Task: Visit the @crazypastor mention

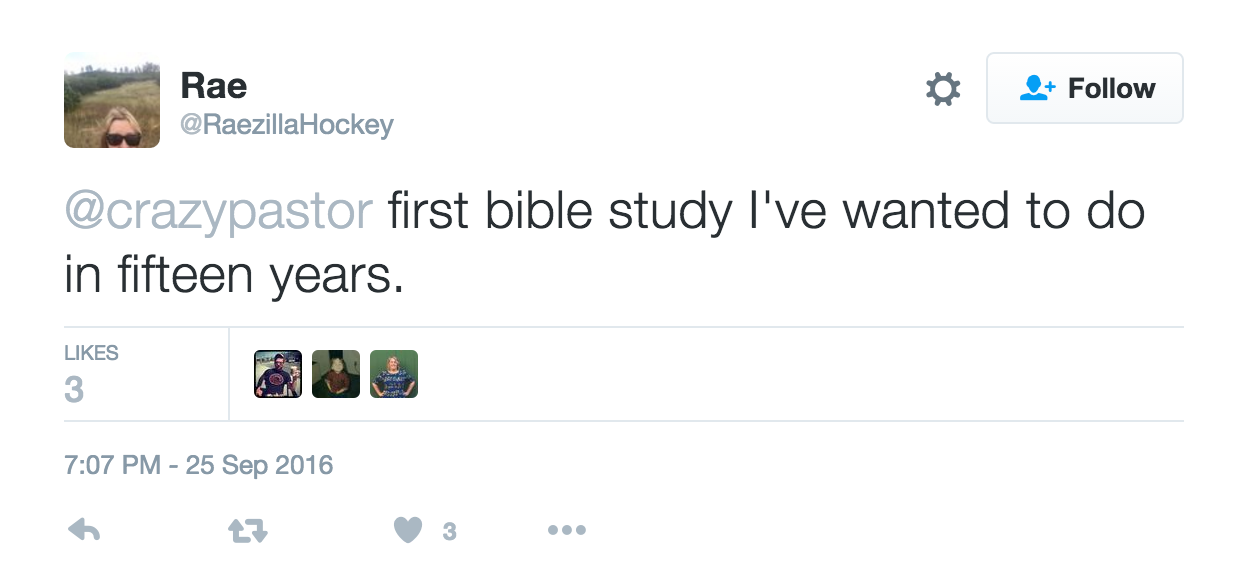Action: (219, 212)
